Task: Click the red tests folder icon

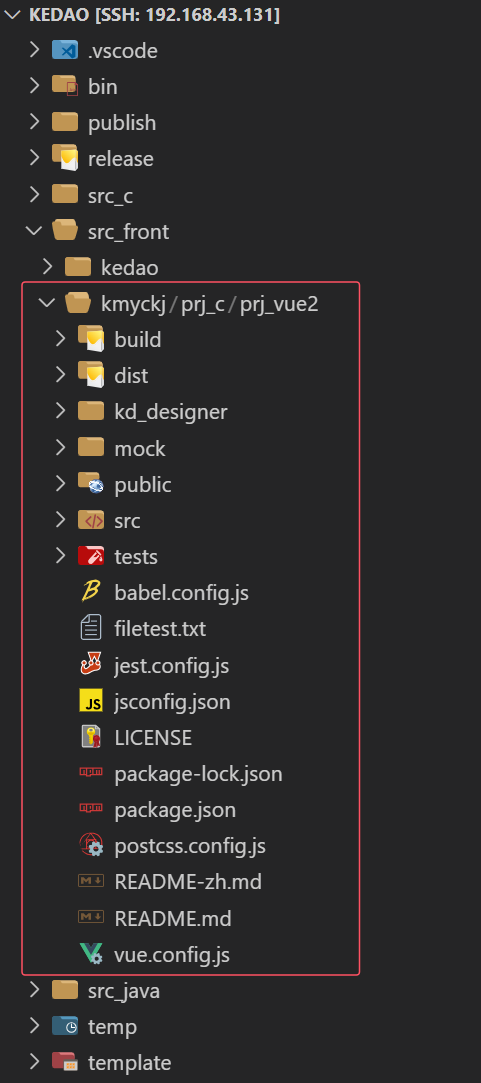Action: 91,556
